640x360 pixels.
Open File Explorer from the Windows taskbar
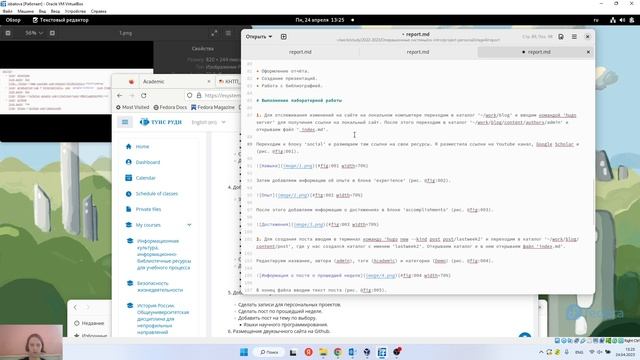tap(323, 352)
